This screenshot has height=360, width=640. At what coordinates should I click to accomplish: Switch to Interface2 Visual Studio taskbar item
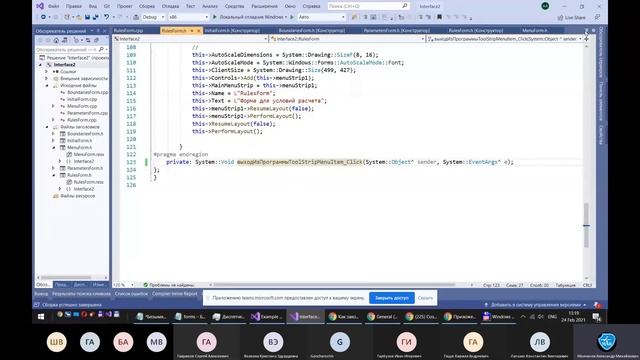pos(305,316)
